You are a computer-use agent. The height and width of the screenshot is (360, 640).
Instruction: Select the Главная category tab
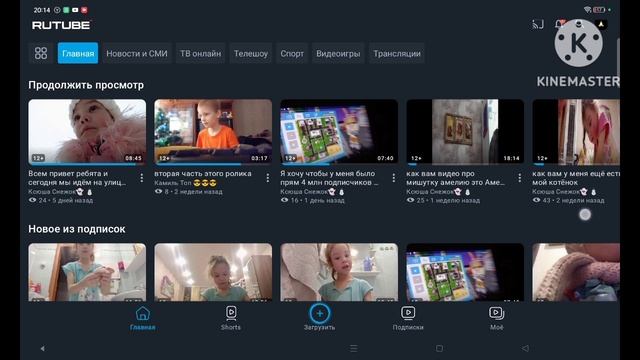78,53
